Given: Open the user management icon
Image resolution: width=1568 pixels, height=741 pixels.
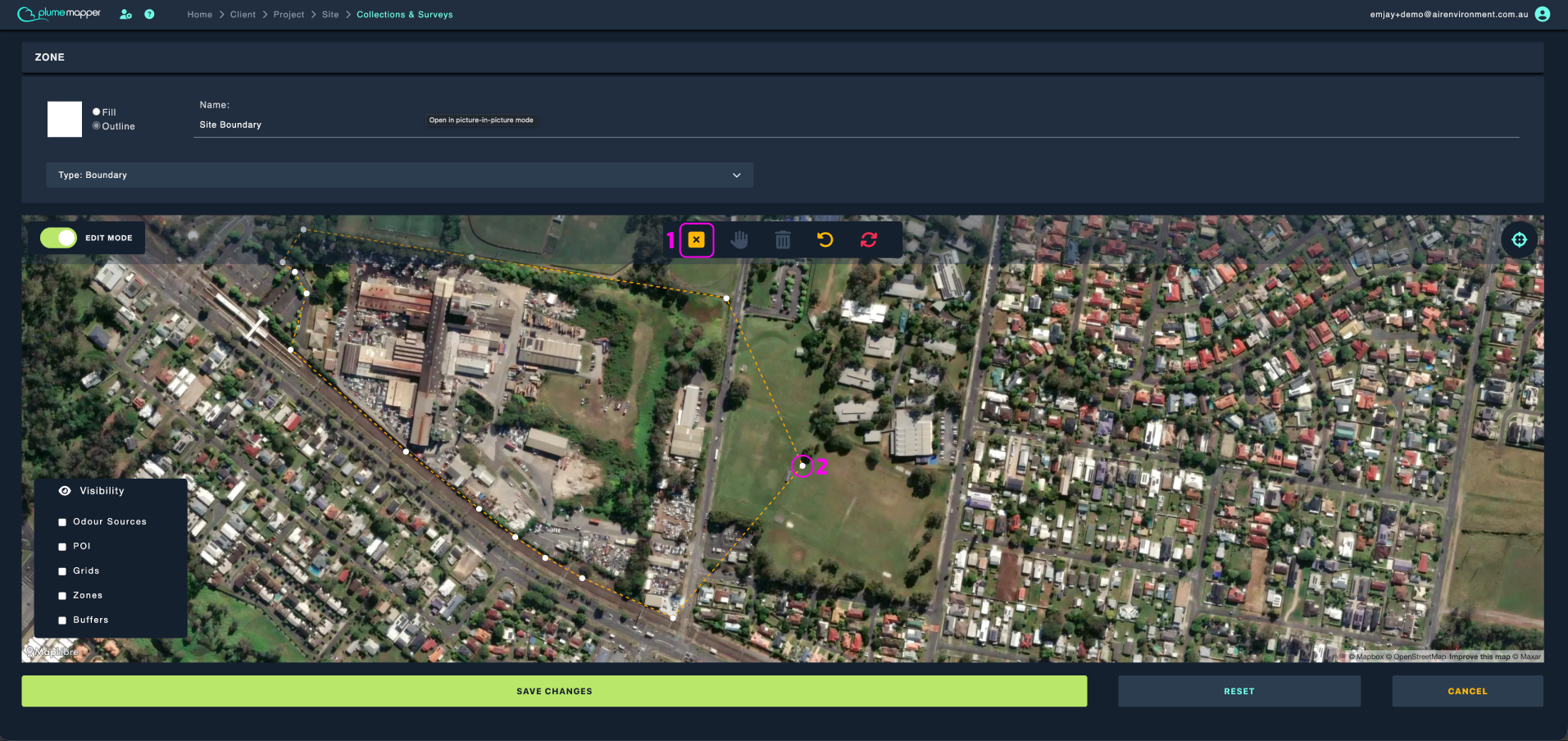Looking at the screenshot, I should tap(125, 14).
